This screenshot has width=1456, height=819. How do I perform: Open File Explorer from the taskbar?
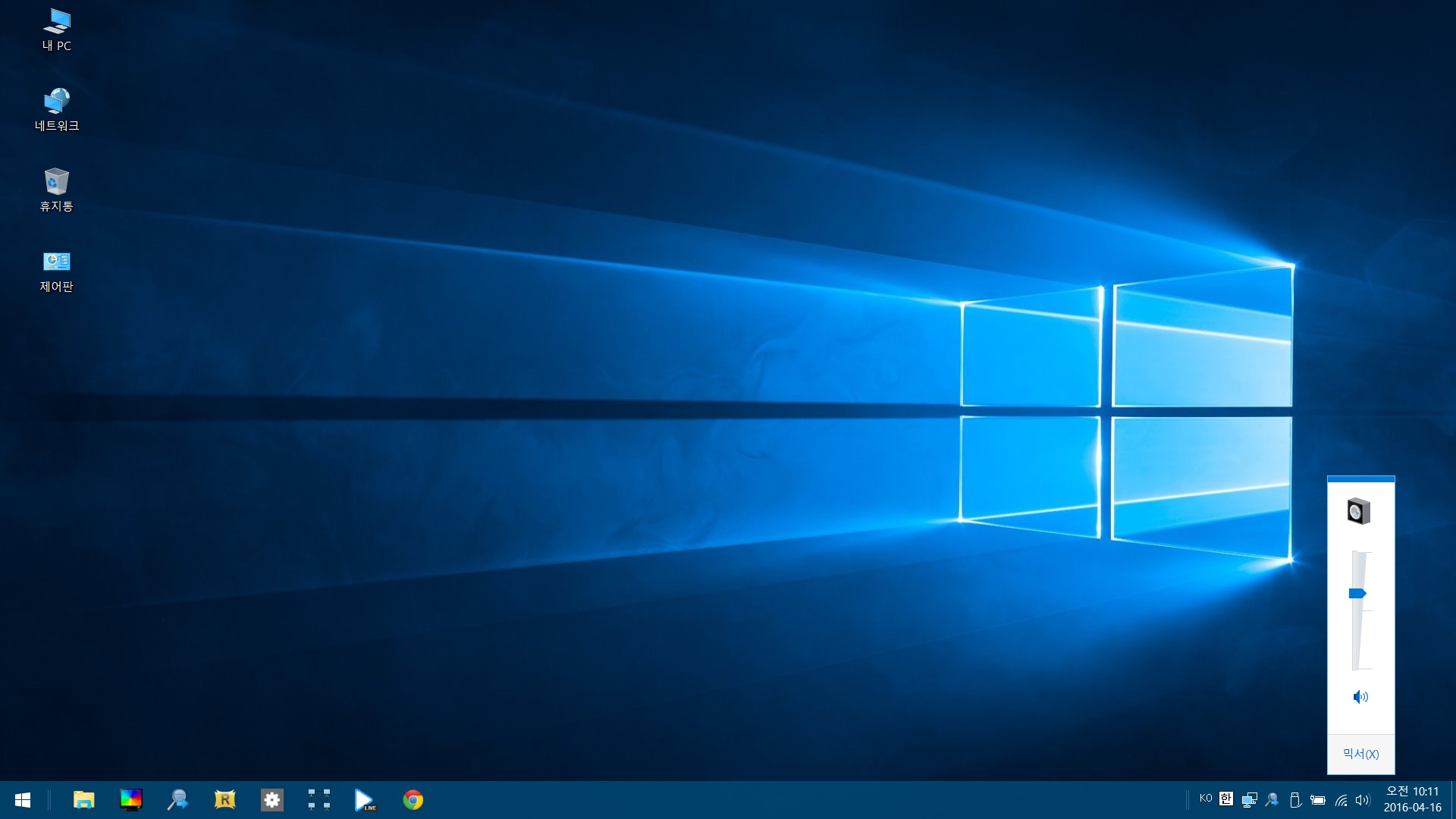tap(83, 800)
